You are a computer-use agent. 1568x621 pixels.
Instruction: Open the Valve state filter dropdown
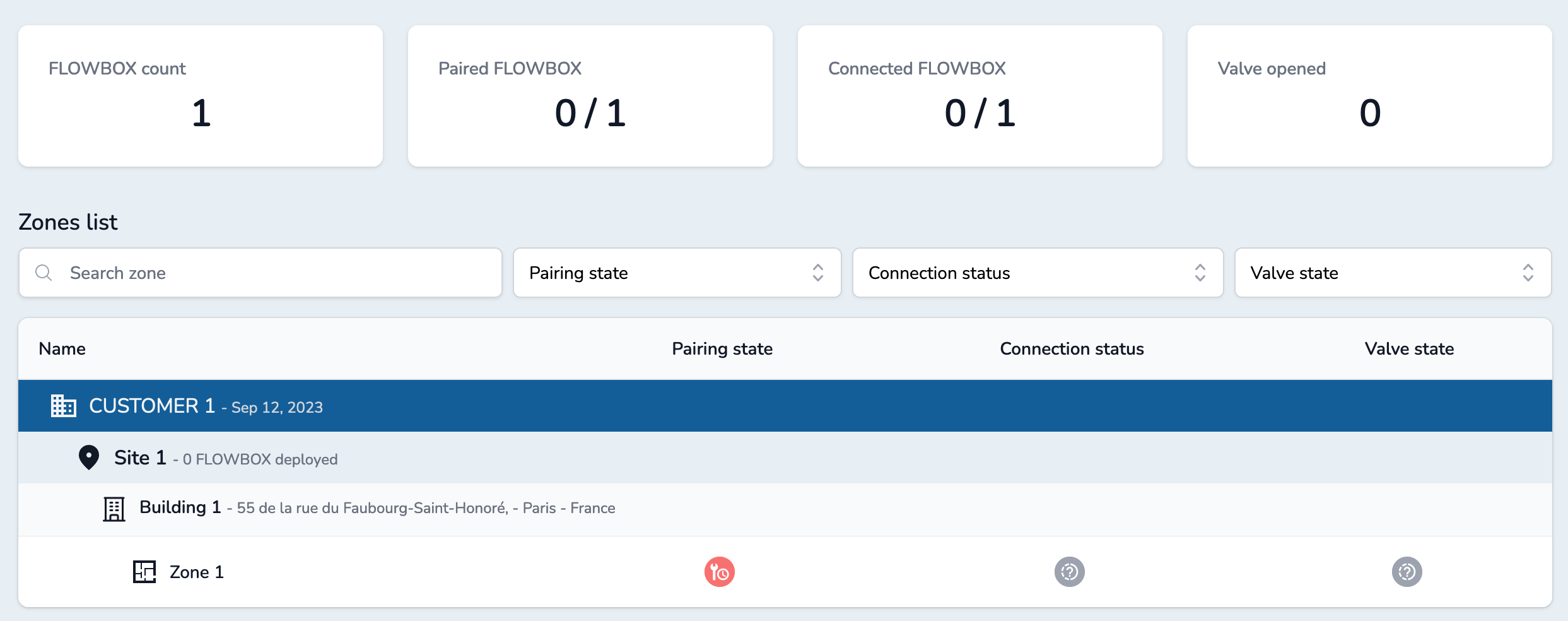(1393, 273)
